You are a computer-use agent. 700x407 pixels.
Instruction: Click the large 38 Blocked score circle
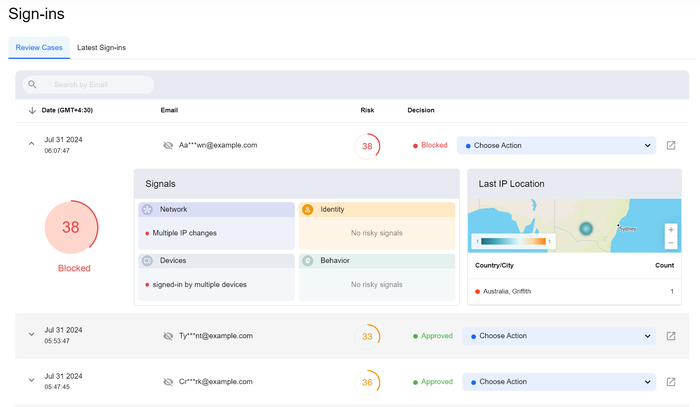(x=71, y=227)
